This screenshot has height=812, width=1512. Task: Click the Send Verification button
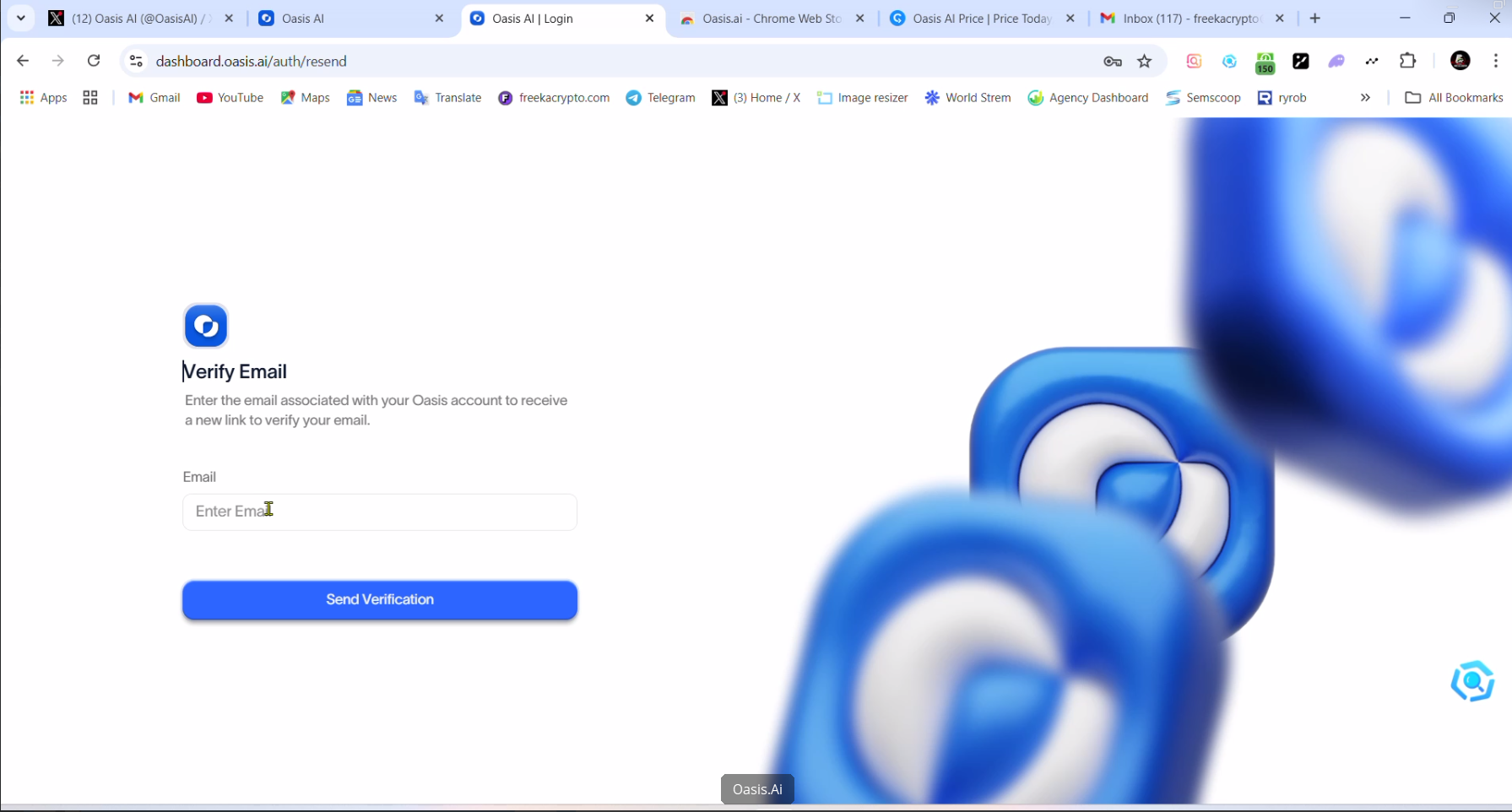(380, 599)
